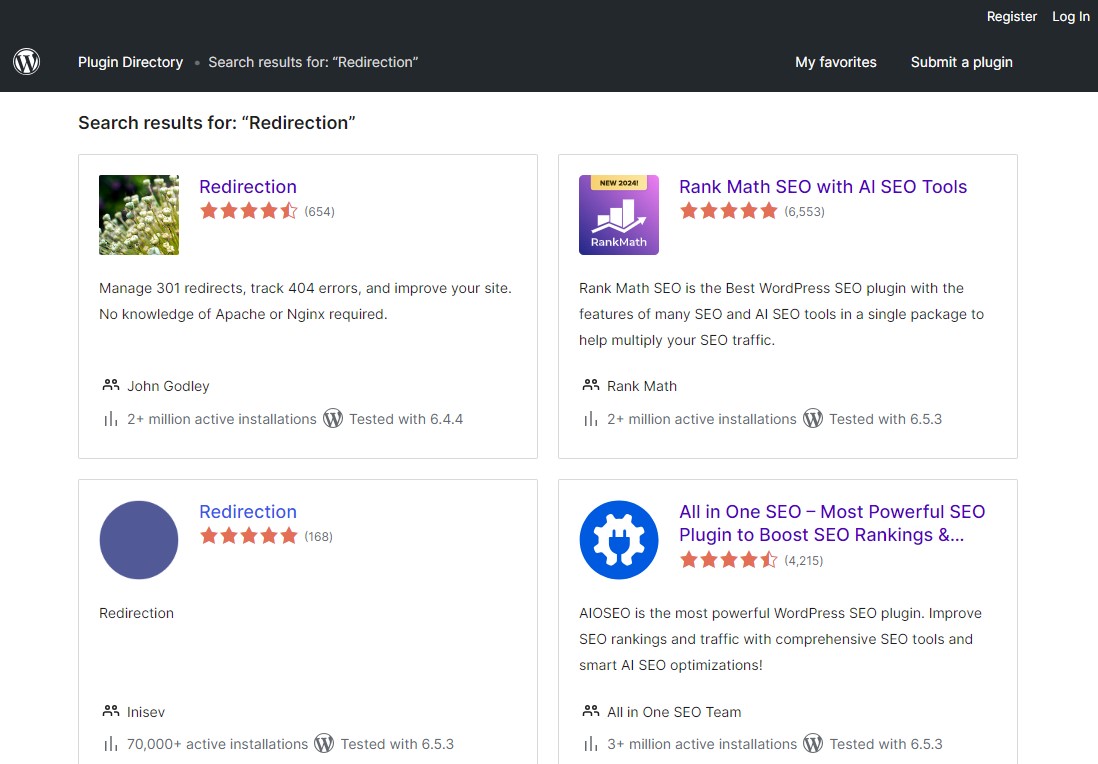Click the authors icon beside Rank Math
Screen dimensions: 1098x764
coord(591,385)
